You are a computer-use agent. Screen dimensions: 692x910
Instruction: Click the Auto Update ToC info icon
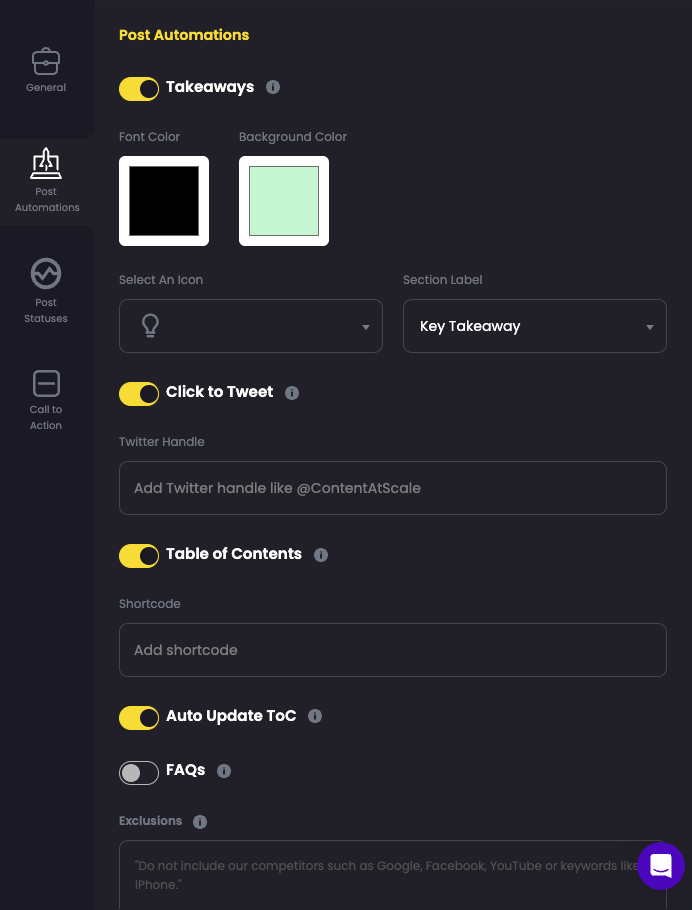pyautogui.click(x=315, y=716)
